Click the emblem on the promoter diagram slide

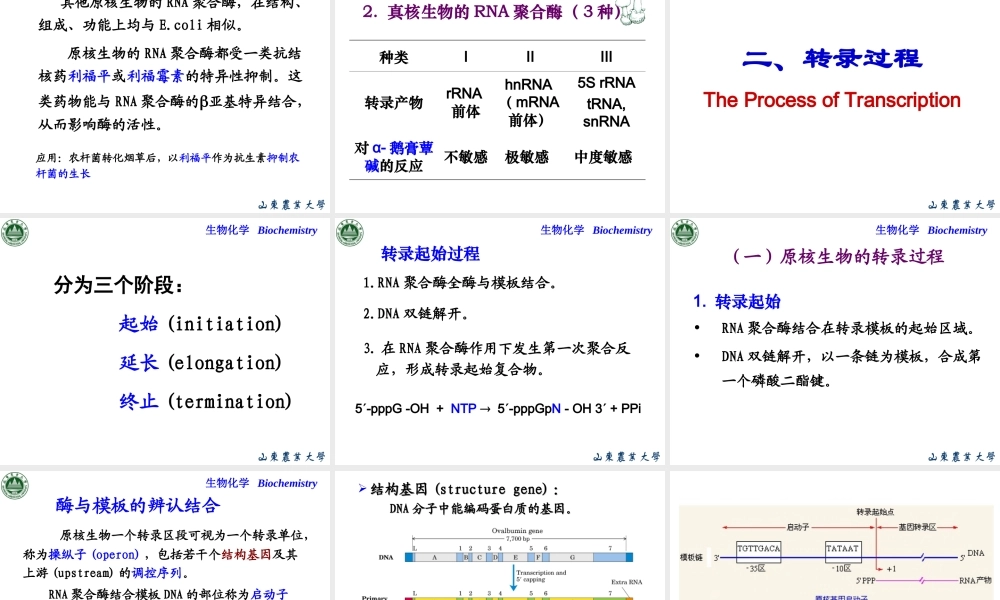[682, 485]
